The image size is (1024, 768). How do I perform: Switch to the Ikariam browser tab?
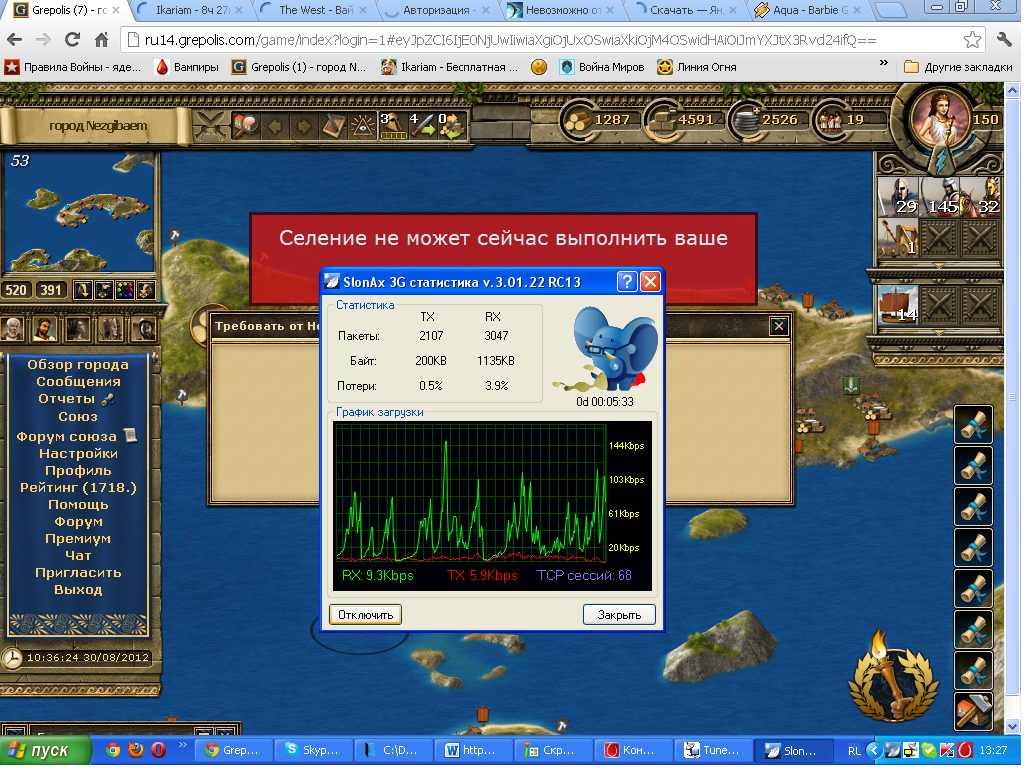(x=190, y=10)
